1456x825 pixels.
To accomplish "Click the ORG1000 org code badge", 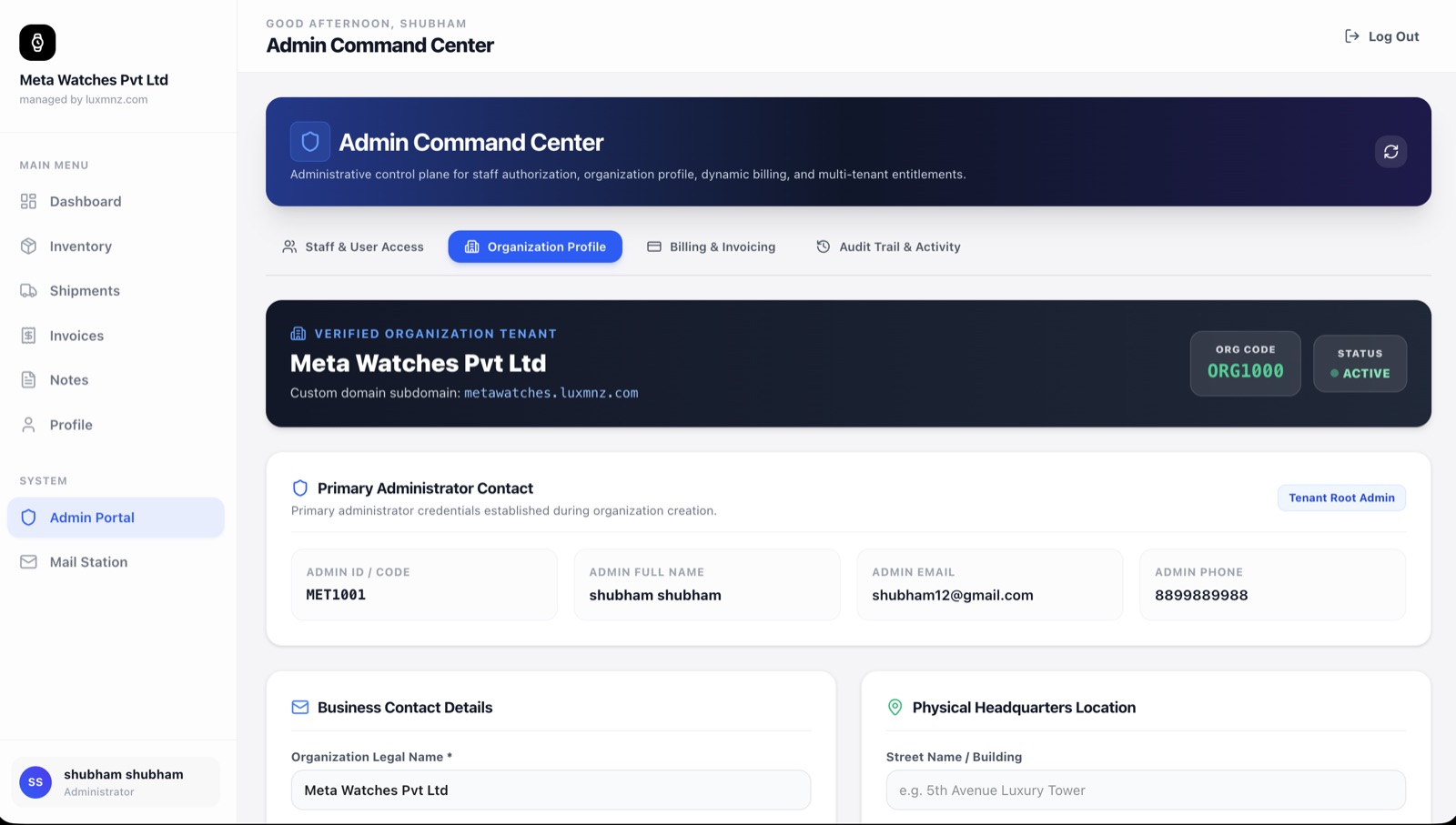I will tap(1245, 363).
